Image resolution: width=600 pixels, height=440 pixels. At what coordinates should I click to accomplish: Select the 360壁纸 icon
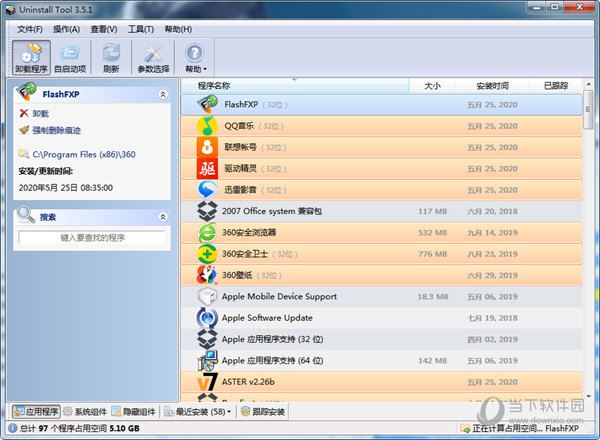(x=206, y=275)
